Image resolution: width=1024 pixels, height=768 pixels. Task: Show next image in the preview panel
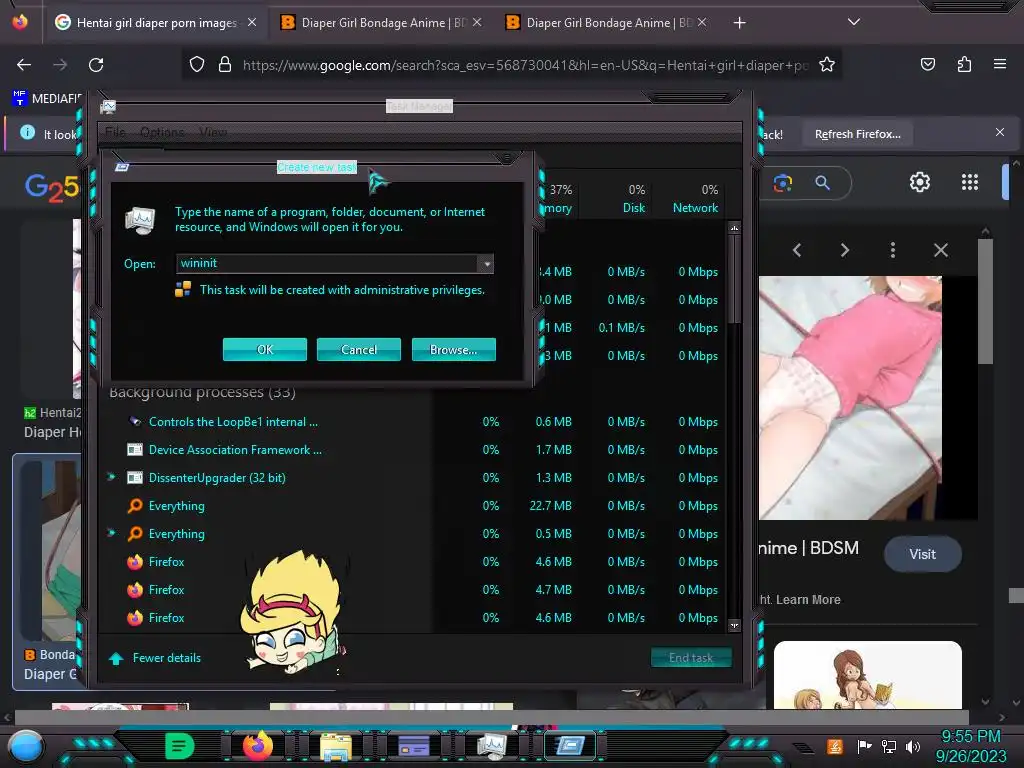(x=845, y=250)
